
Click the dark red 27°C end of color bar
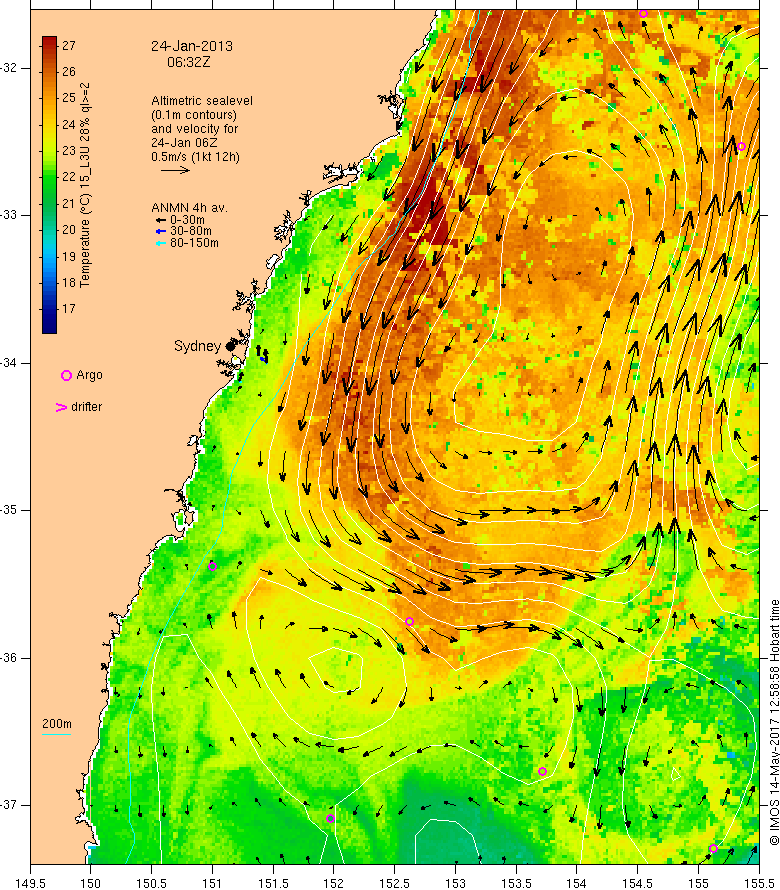click(x=49, y=42)
